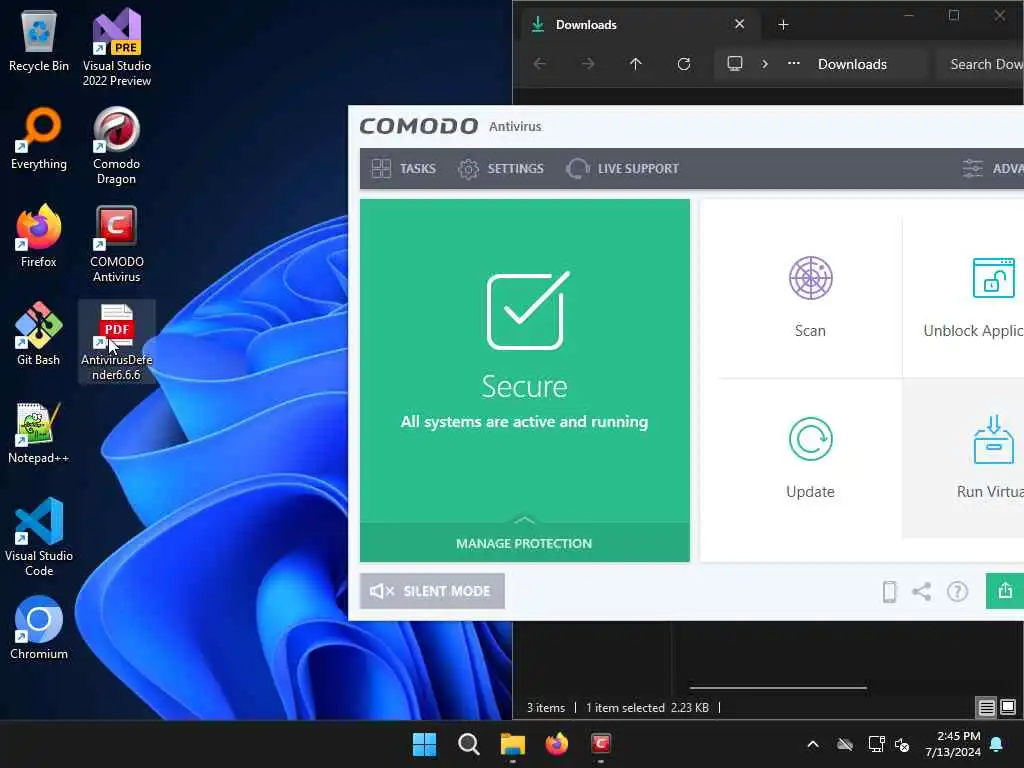Screen dimensions: 1024x768
Task: Go forward in File Explorer
Action: [588, 64]
